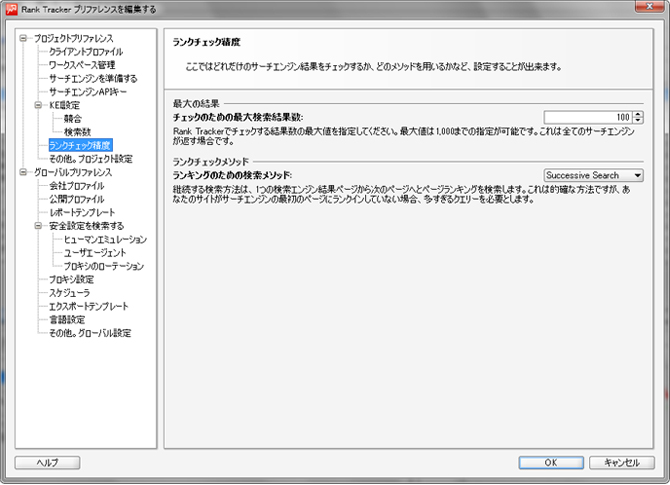Open 言語設定 settings
The width and height of the screenshot is (670, 485).
(x=67, y=320)
